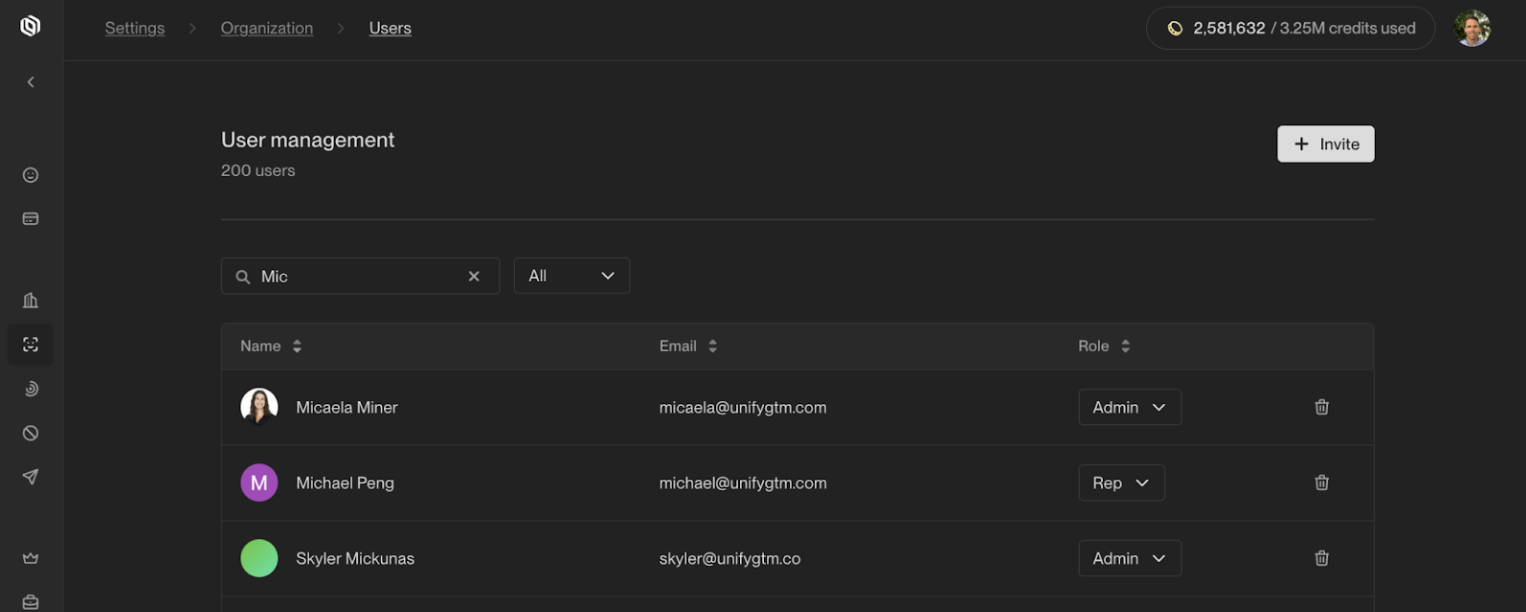
Task: Delete user Skyler Mickunas
Action: [x=1322, y=558]
